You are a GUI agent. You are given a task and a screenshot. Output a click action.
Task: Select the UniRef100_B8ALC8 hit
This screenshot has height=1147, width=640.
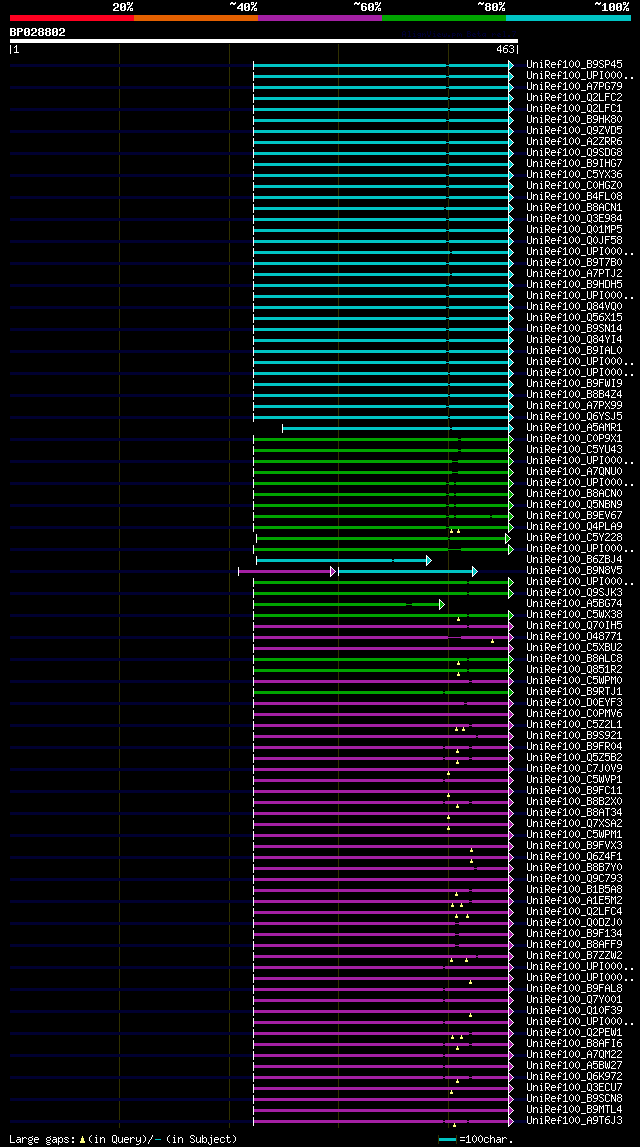coord(574,658)
